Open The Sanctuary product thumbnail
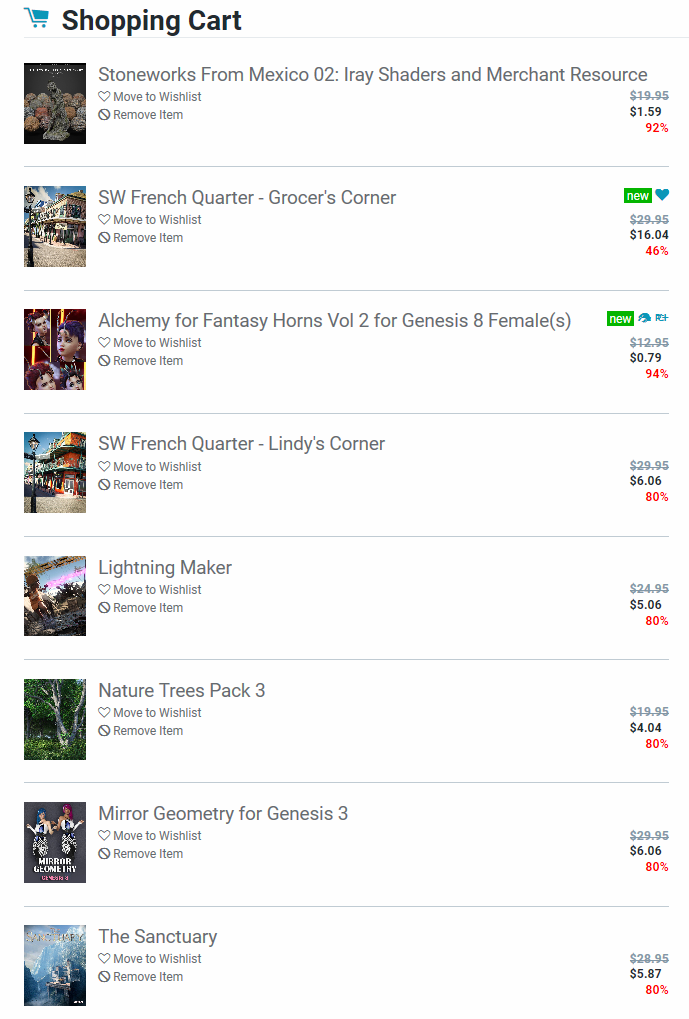Screen dimensions: 689x1019 coord(55,965)
